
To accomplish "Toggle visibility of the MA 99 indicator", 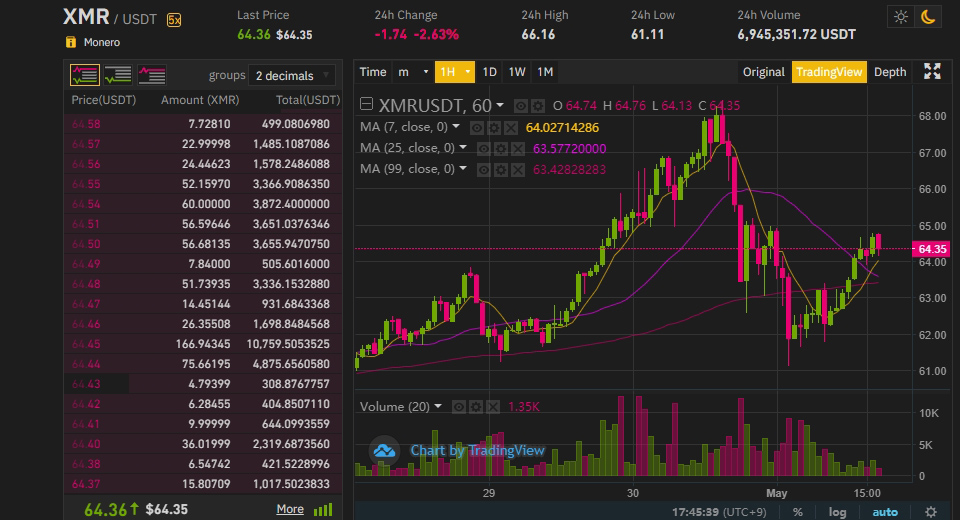I will (x=484, y=170).
